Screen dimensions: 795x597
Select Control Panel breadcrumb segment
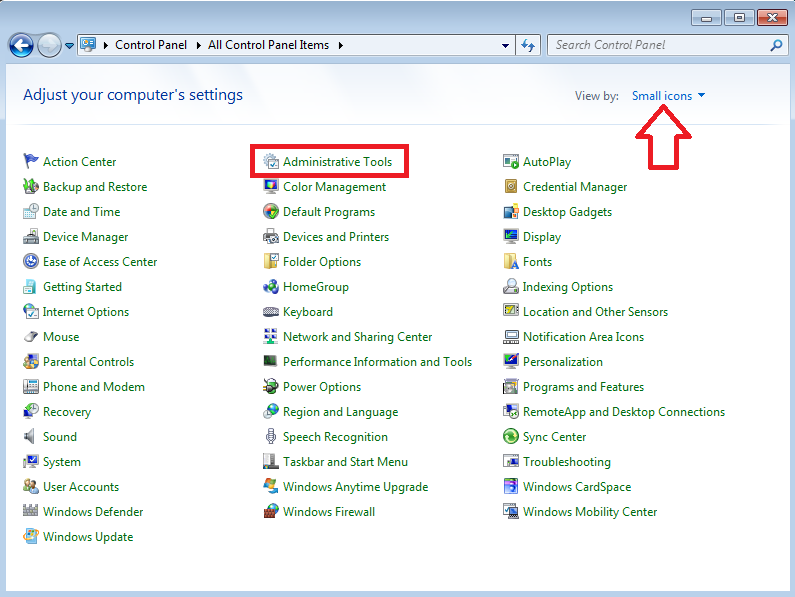[151, 45]
